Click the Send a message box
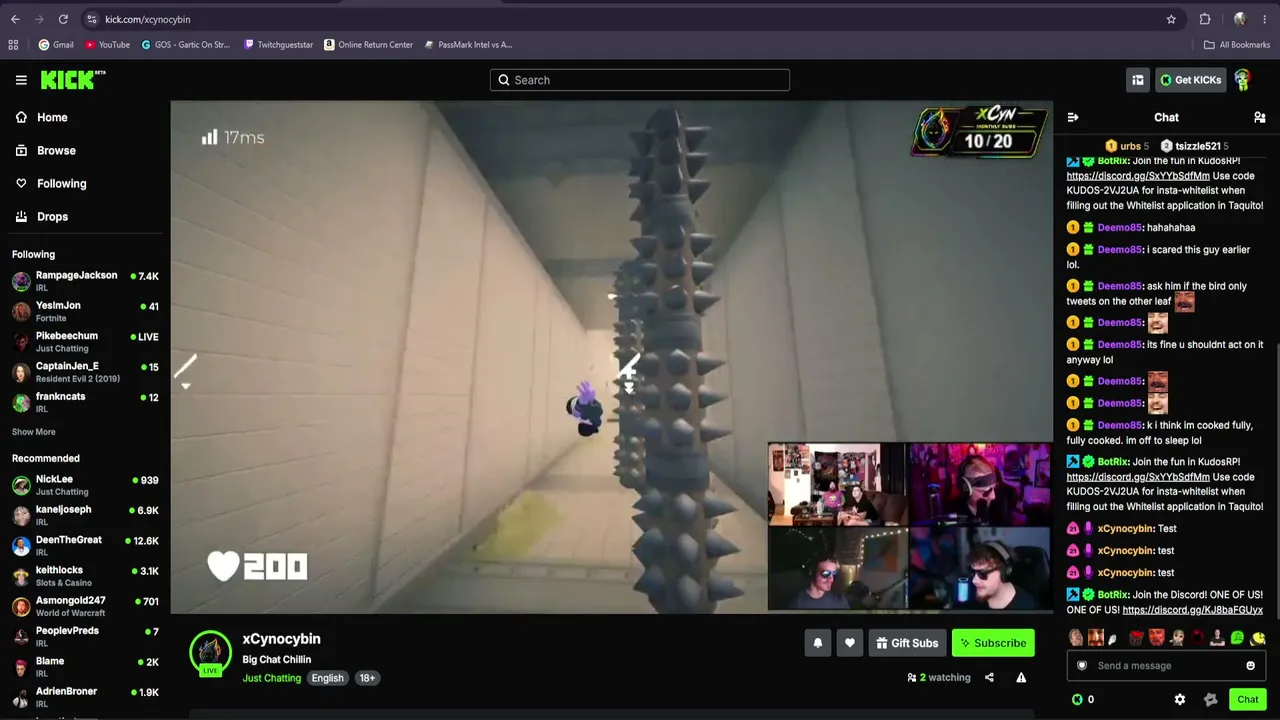 click(x=1166, y=665)
